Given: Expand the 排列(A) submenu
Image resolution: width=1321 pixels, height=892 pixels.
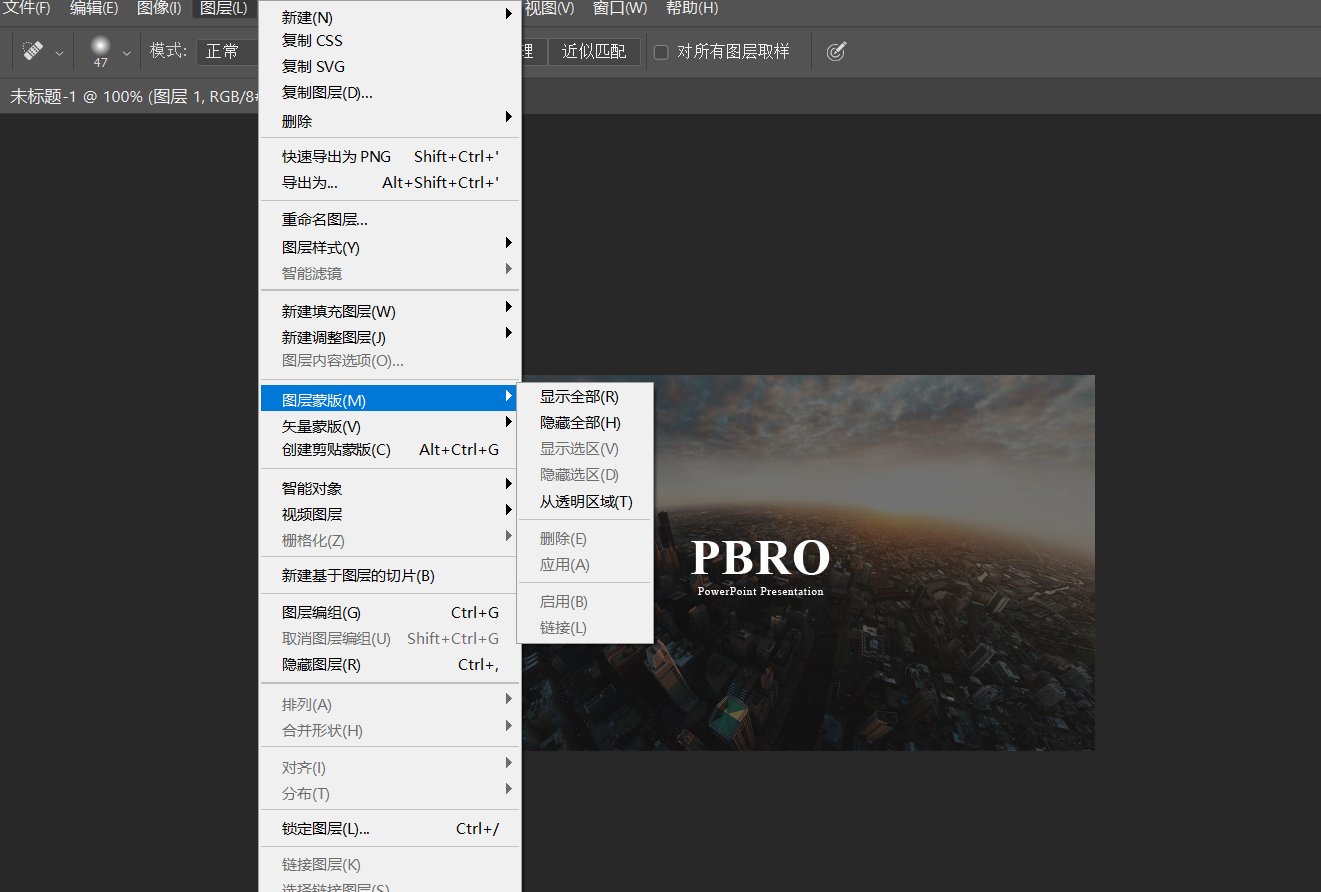Looking at the screenshot, I should pos(307,704).
